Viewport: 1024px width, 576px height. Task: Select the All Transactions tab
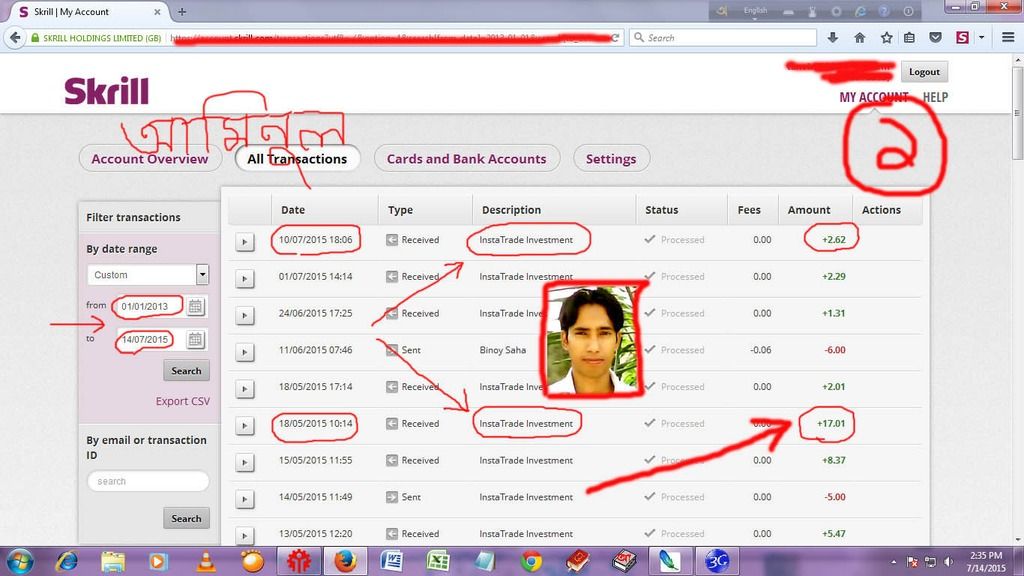click(297, 159)
